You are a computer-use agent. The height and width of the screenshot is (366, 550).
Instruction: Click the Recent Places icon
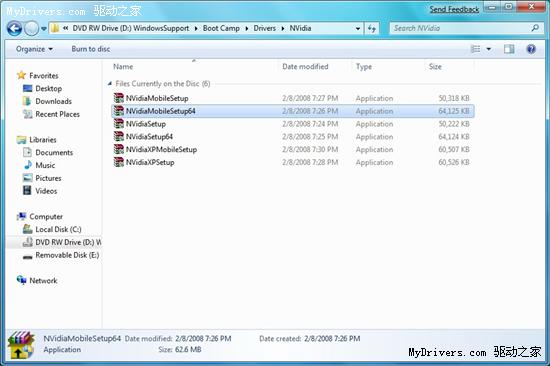tap(27, 114)
